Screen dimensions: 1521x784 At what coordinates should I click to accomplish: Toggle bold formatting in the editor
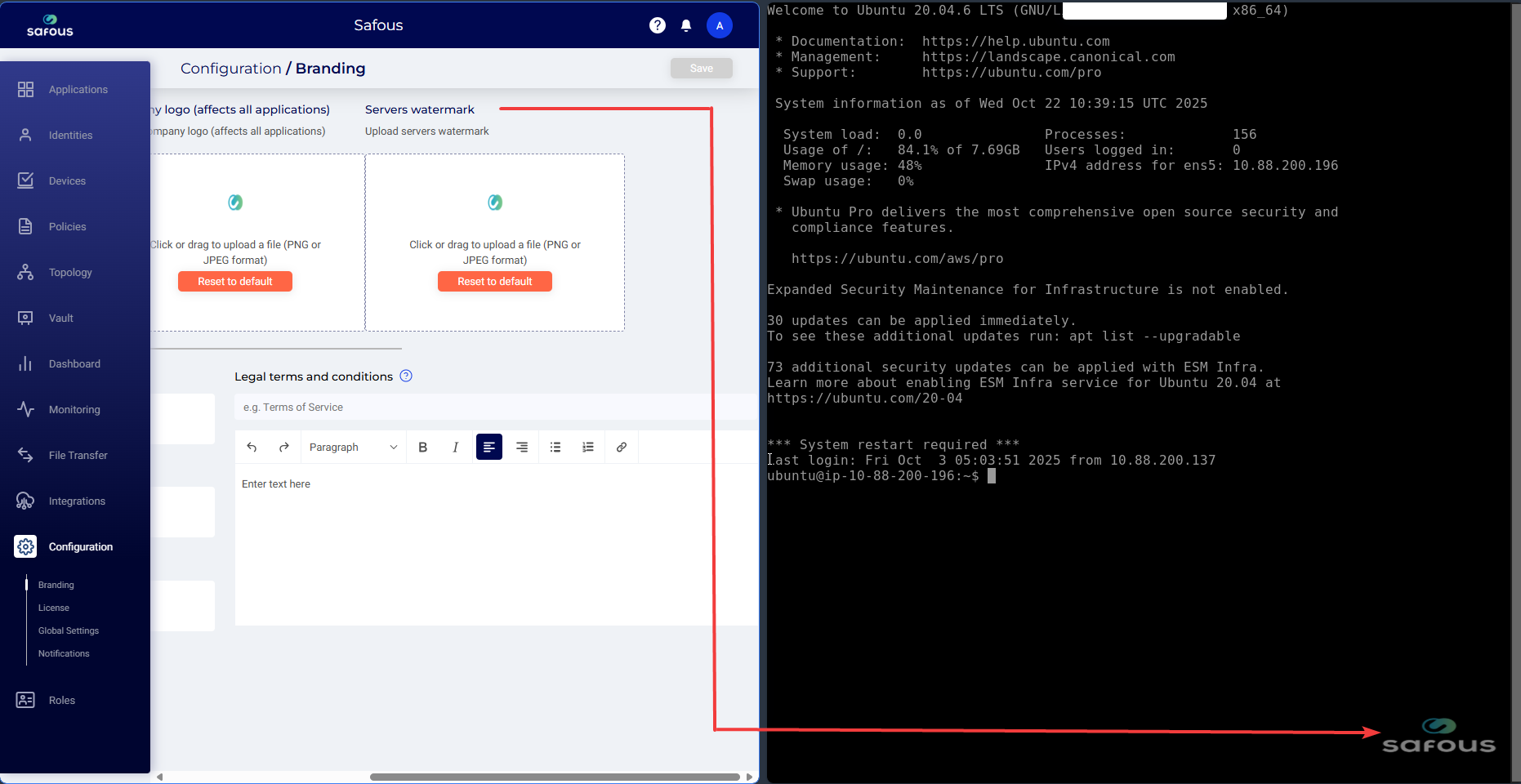[x=423, y=448]
